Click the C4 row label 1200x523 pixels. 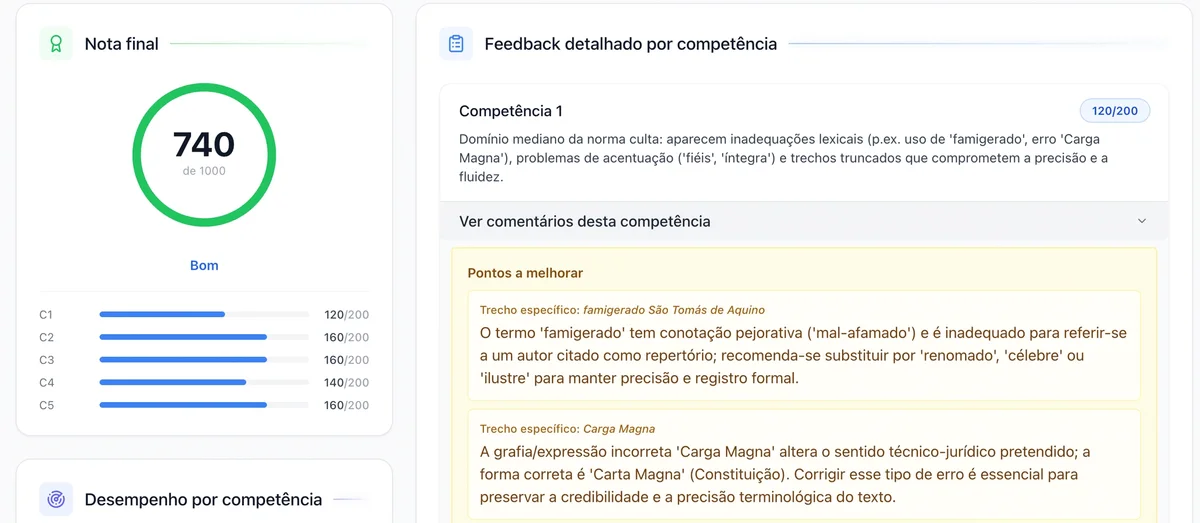tap(46, 382)
